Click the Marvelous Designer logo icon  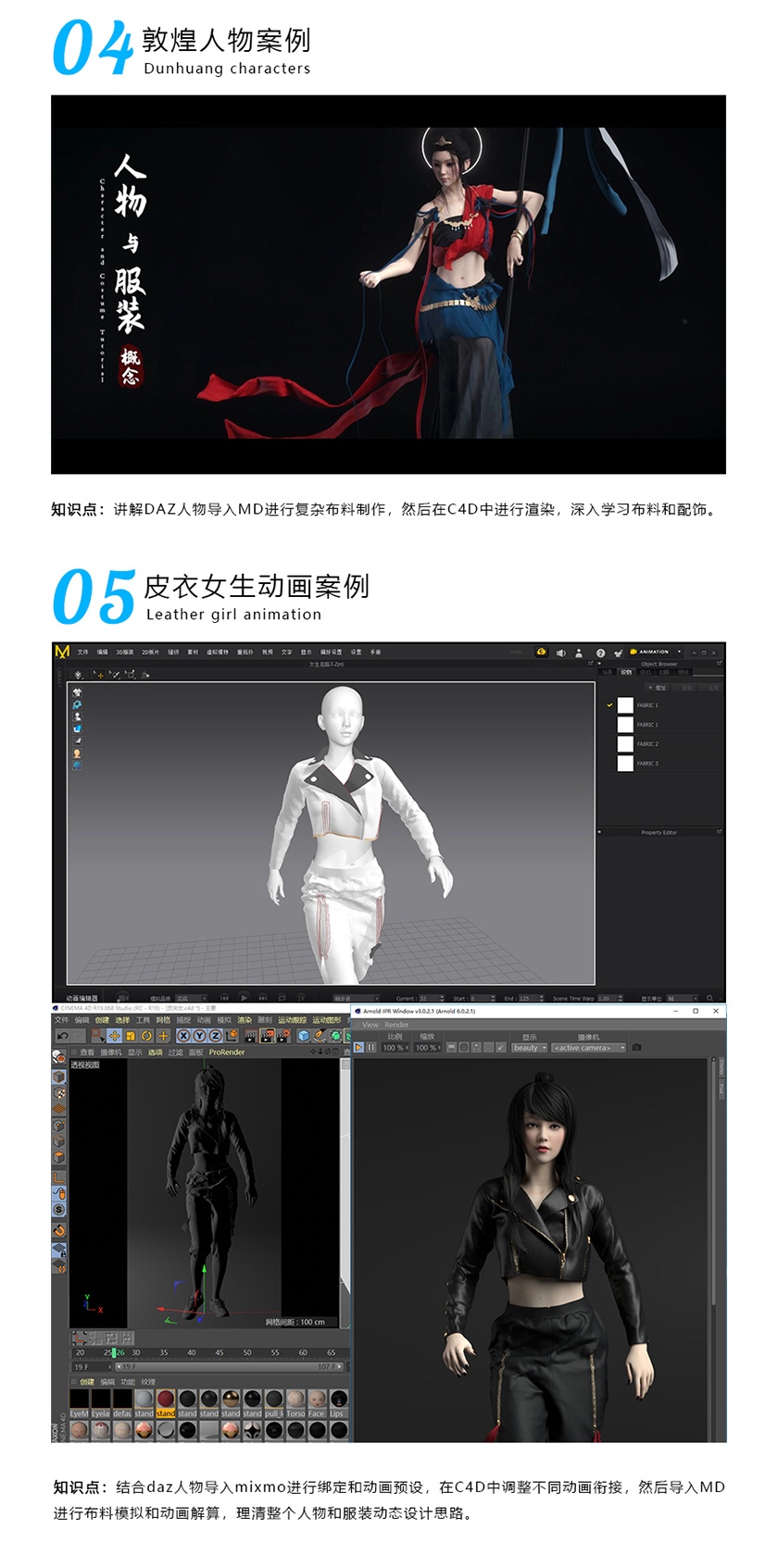tap(62, 652)
